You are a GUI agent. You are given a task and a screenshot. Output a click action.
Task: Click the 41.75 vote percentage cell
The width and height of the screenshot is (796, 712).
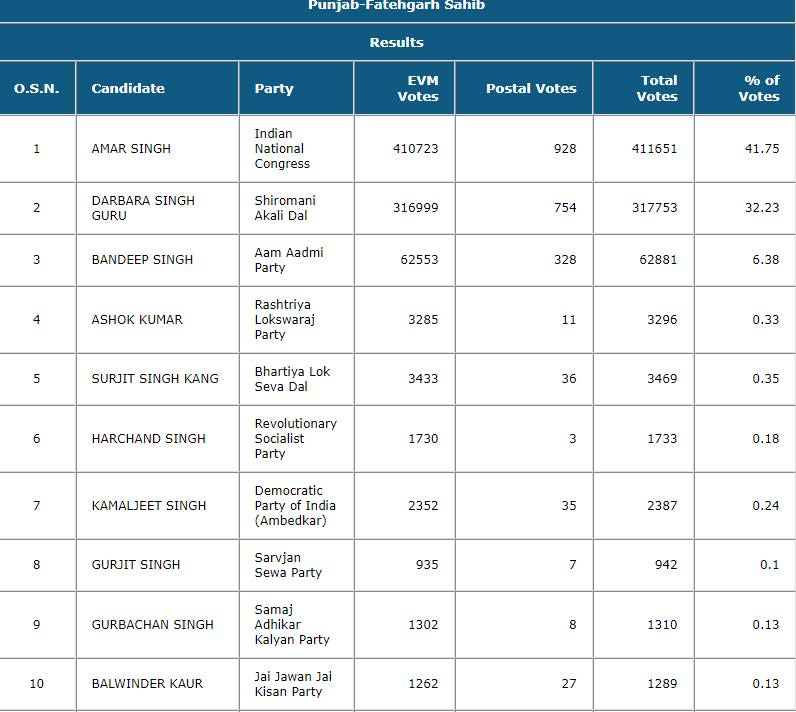(765, 148)
